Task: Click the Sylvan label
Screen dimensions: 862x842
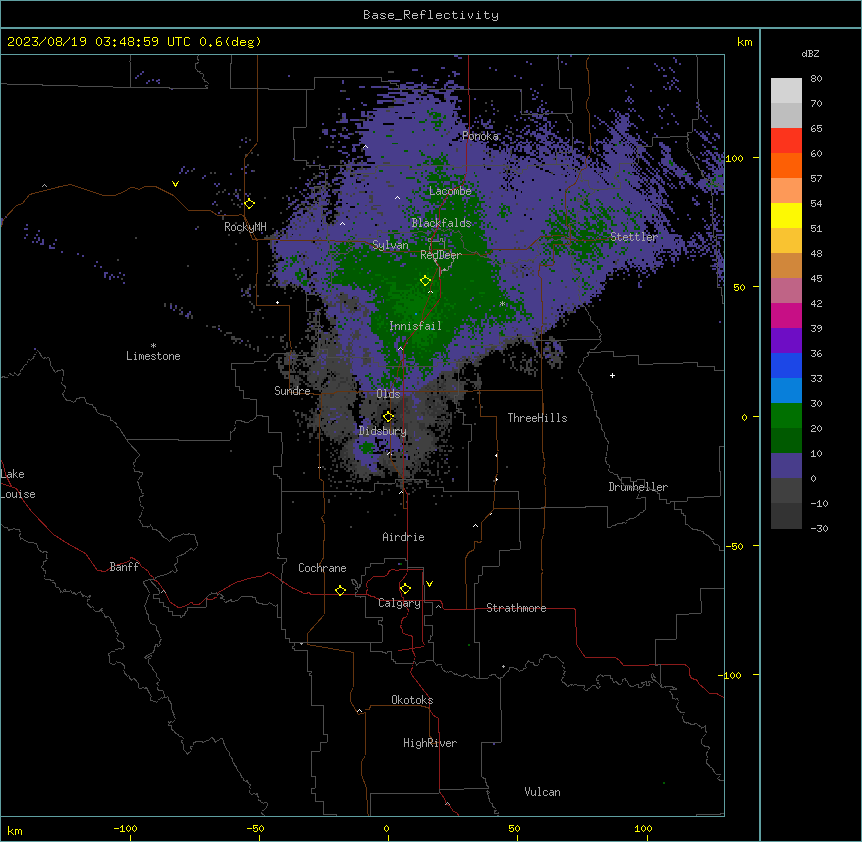Action: click(x=390, y=245)
